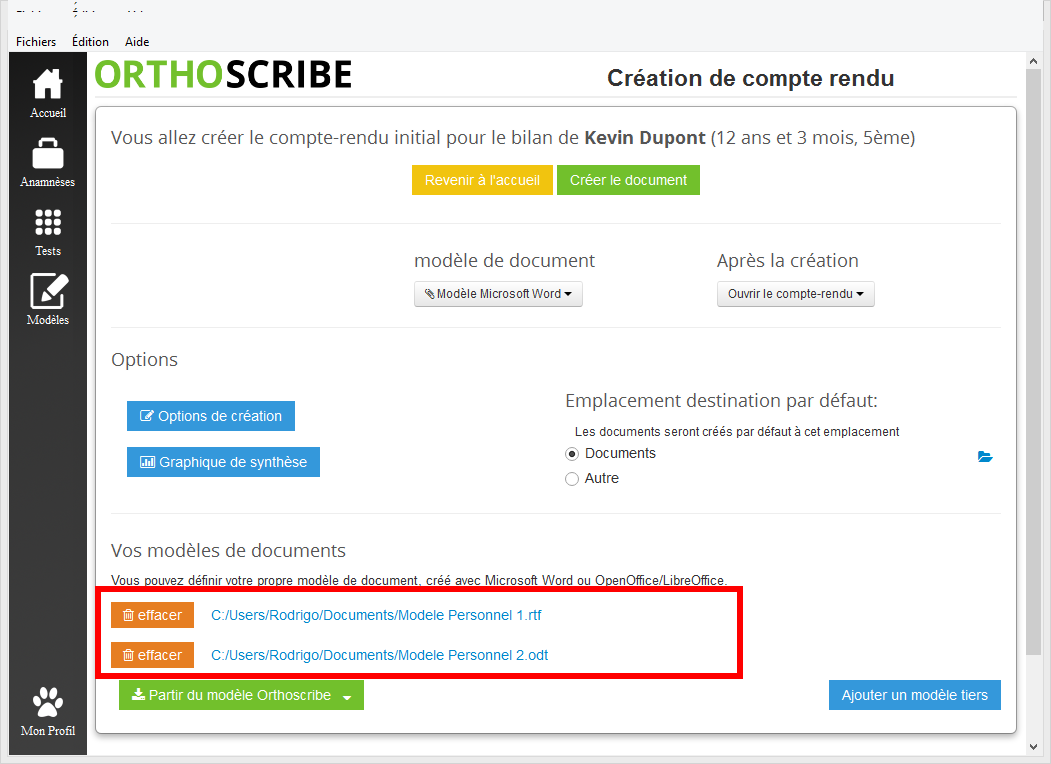Open the Modèles edit icon
The width and height of the screenshot is (1051, 764).
point(47,293)
